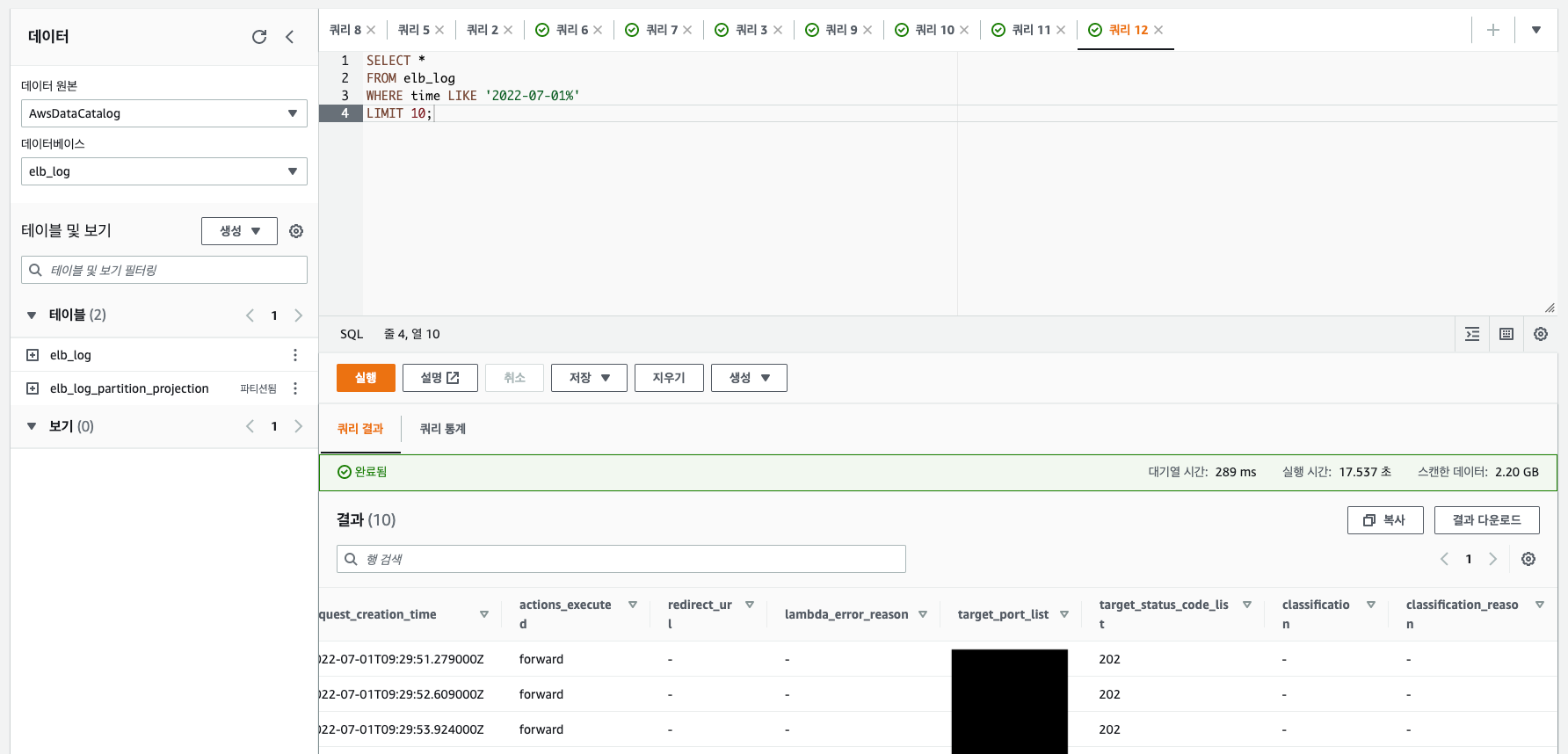
Task: Click the 행 검색 search field
Action: point(621,559)
